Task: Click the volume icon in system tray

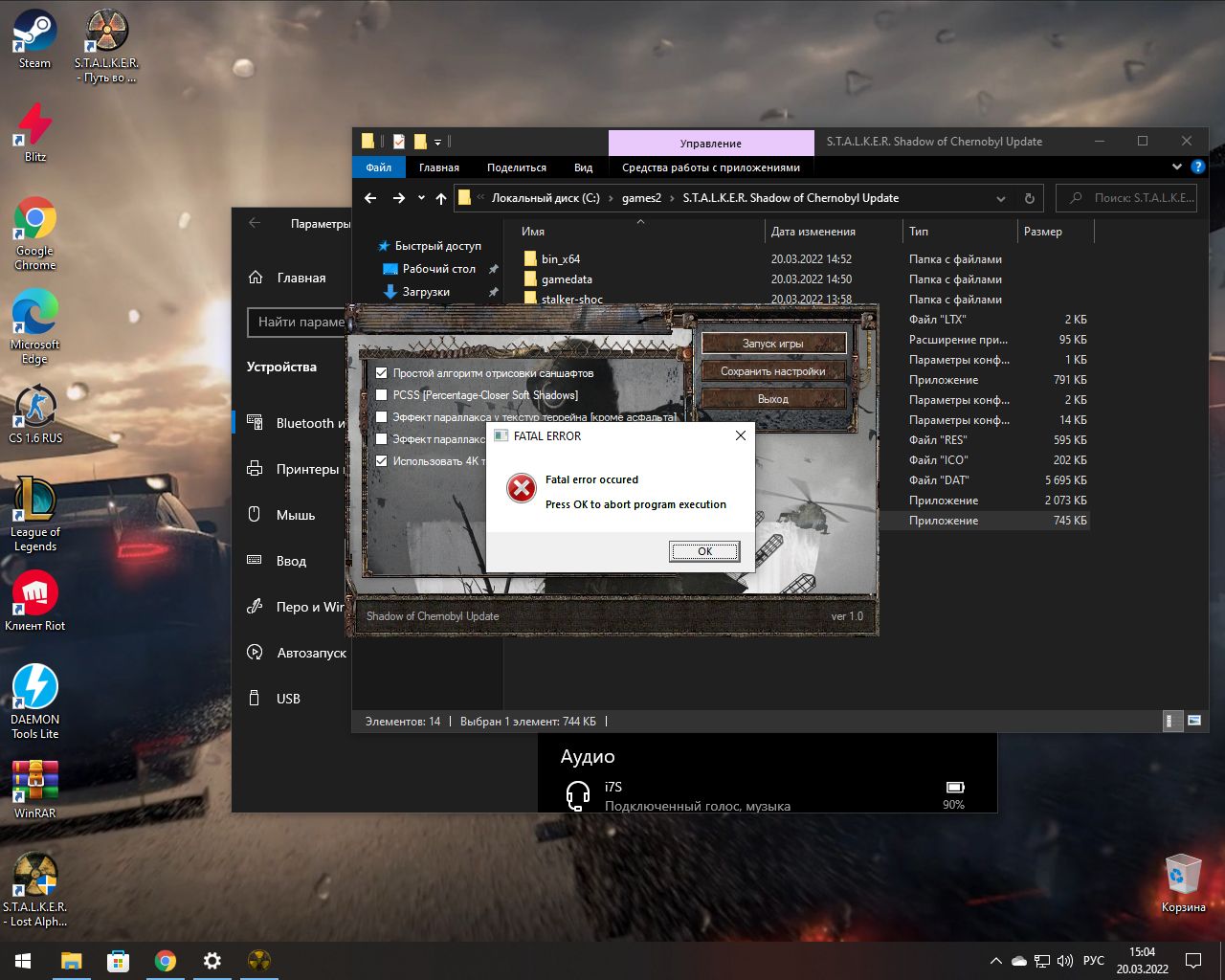Action: (1065, 960)
